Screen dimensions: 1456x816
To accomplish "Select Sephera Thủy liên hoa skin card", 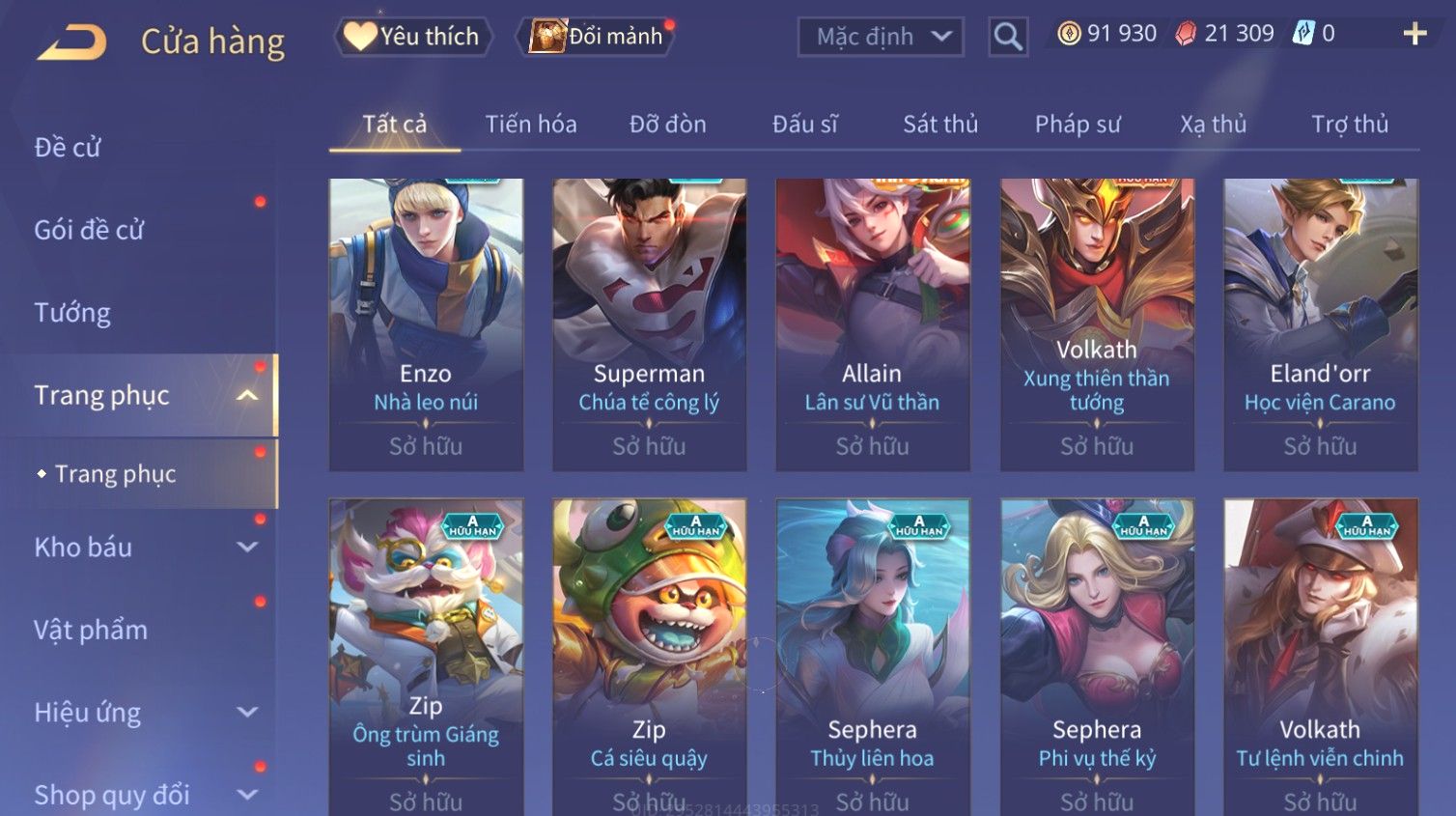I will tap(872, 657).
